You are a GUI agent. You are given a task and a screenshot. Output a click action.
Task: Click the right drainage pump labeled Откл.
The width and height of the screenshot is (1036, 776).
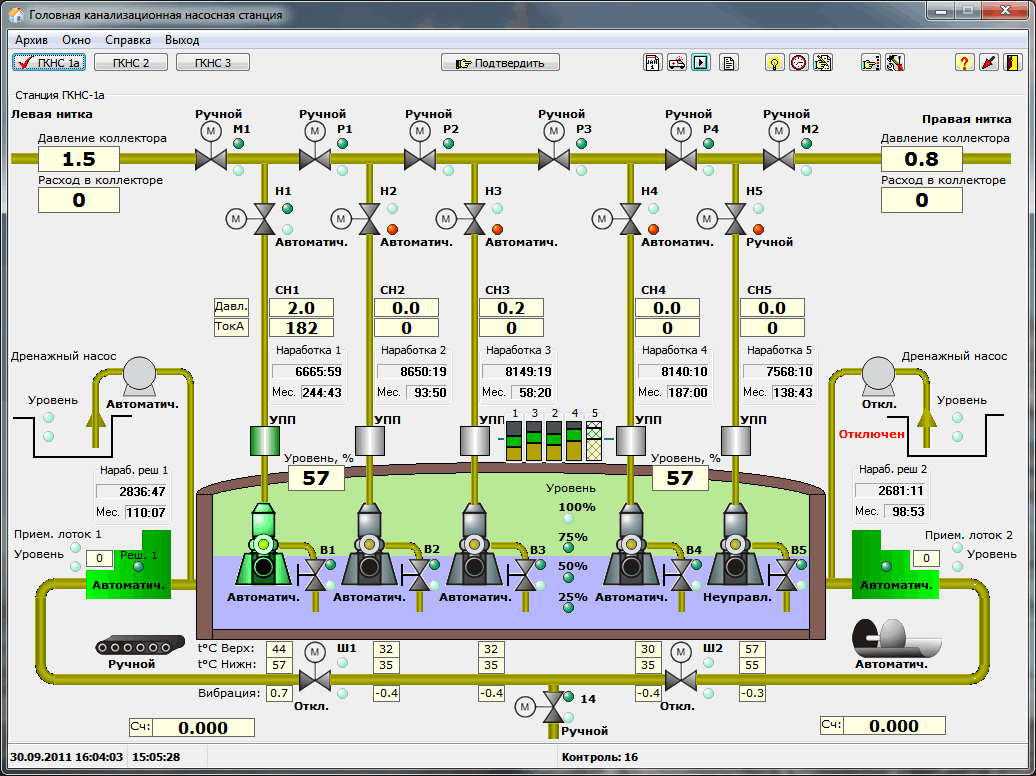[x=878, y=375]
